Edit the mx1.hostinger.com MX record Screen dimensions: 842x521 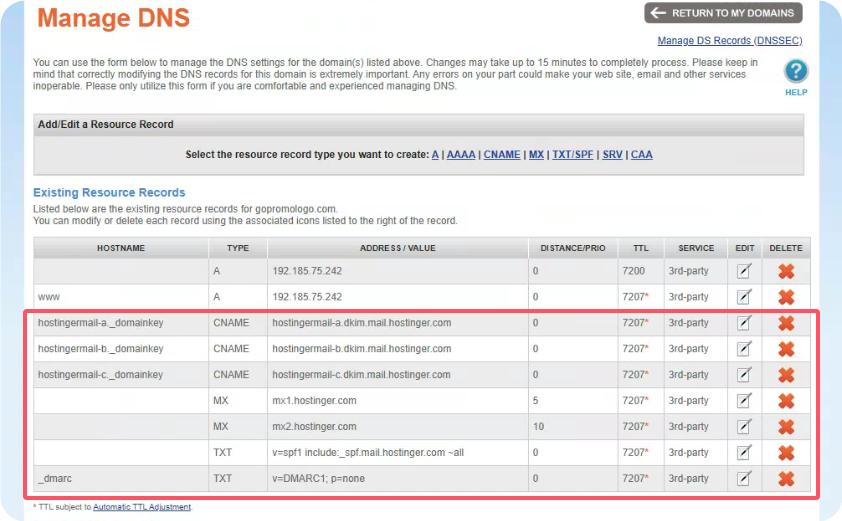744,401
